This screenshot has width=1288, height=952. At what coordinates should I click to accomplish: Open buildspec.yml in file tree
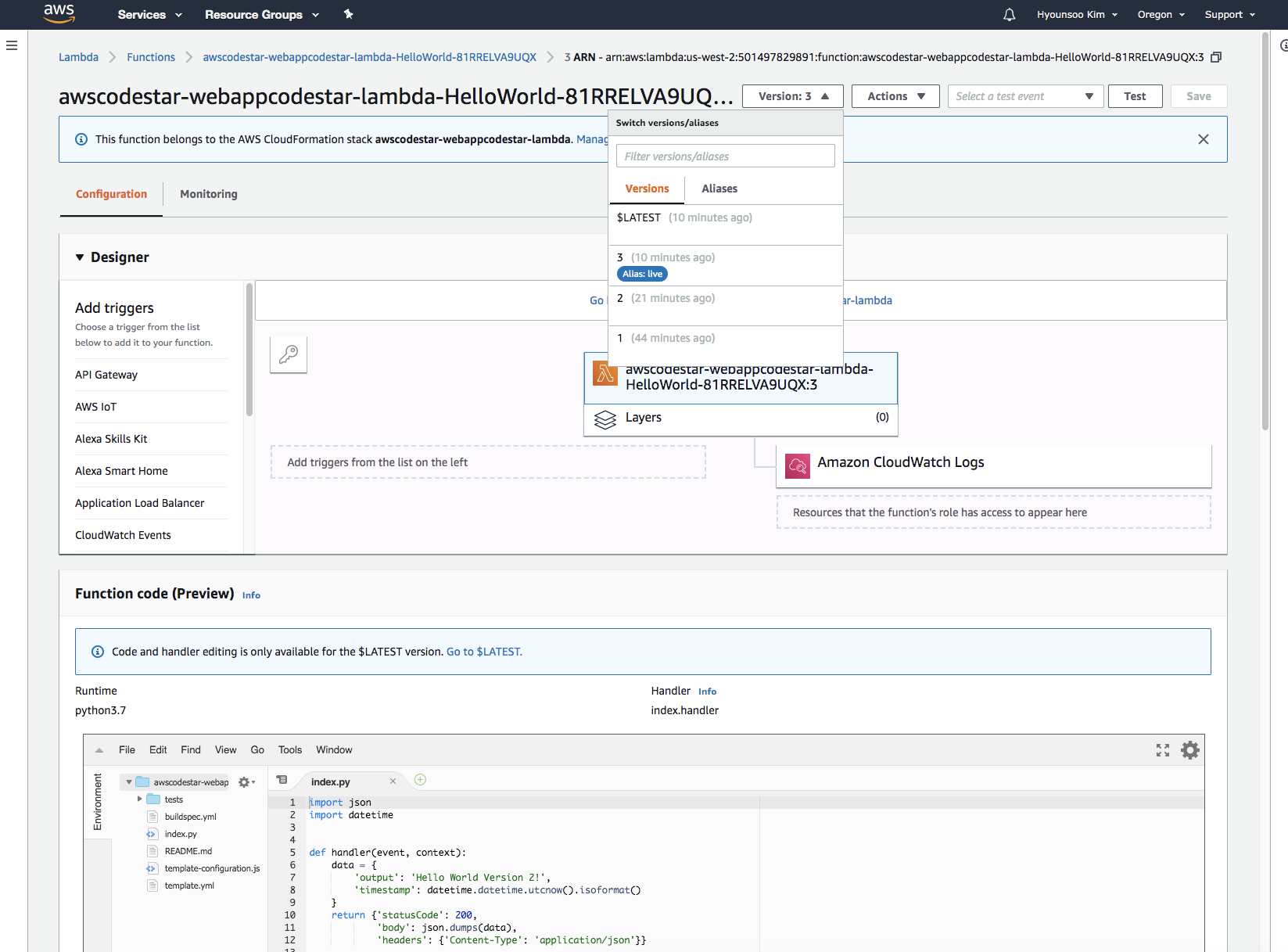point(190,817)
